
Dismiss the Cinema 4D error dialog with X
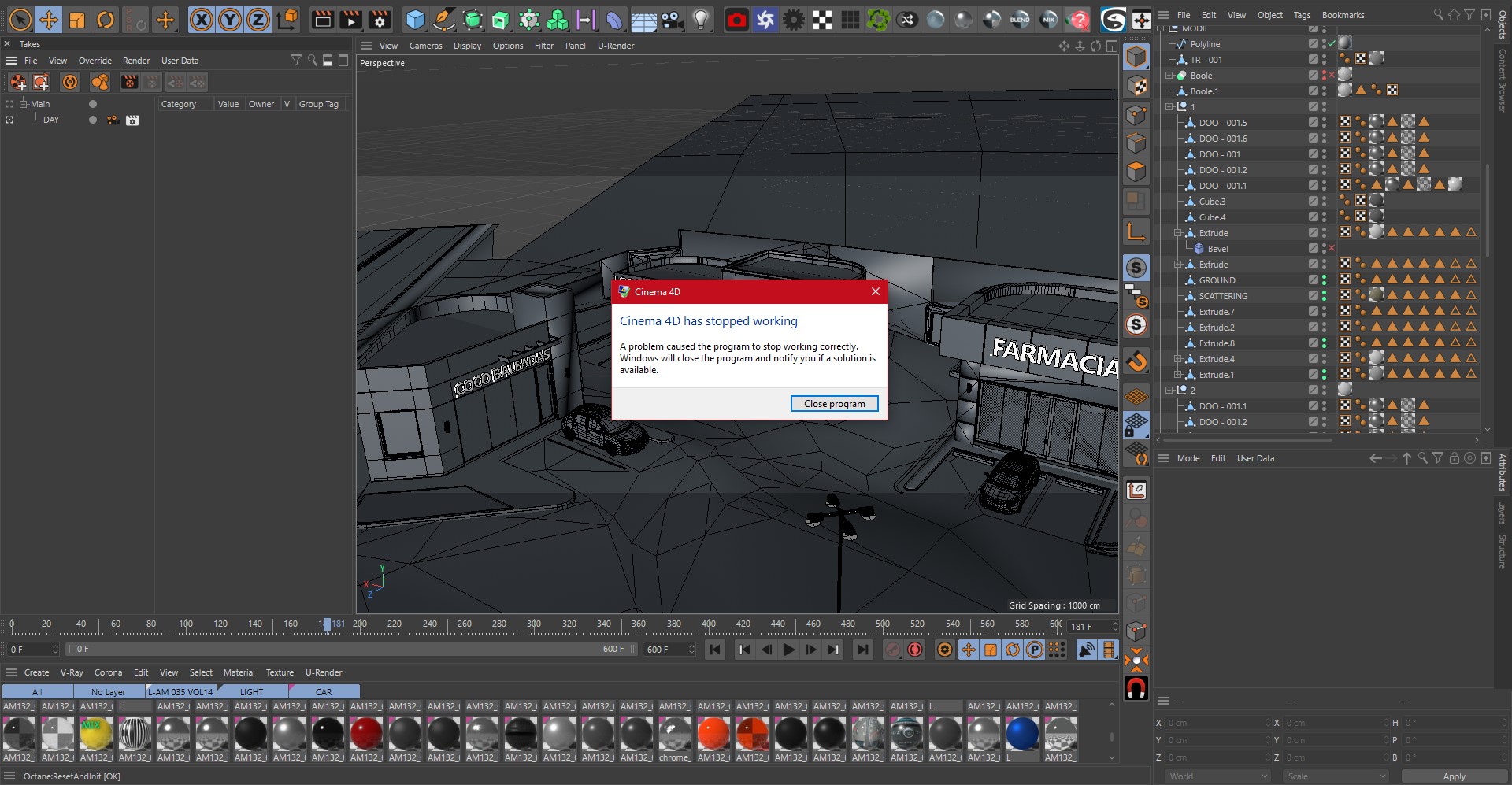[x=875, y=292]
